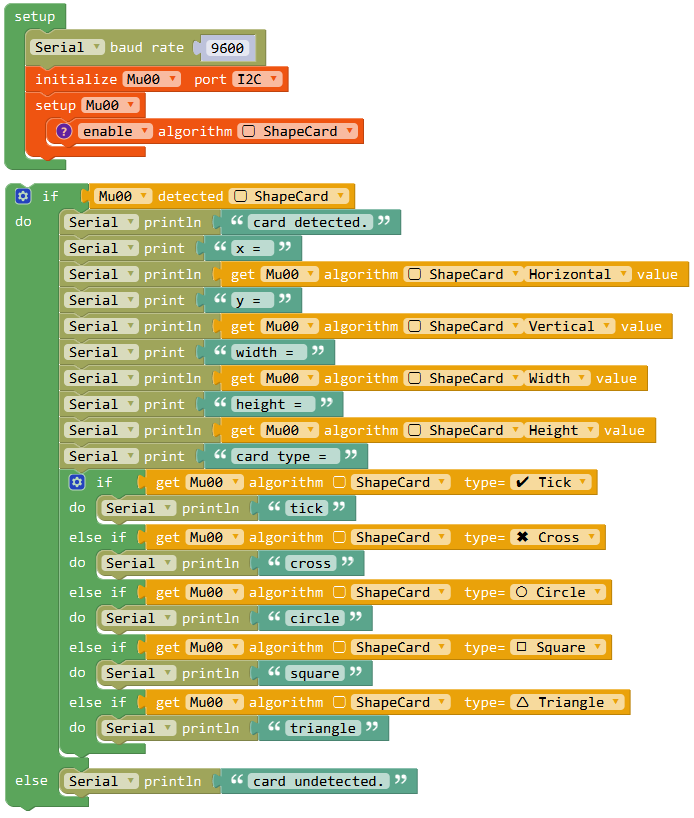Open the enable dropdown in algorithm block
This screenshot has width=694, height=818.
pyautogui.click(x=115, y=131)
